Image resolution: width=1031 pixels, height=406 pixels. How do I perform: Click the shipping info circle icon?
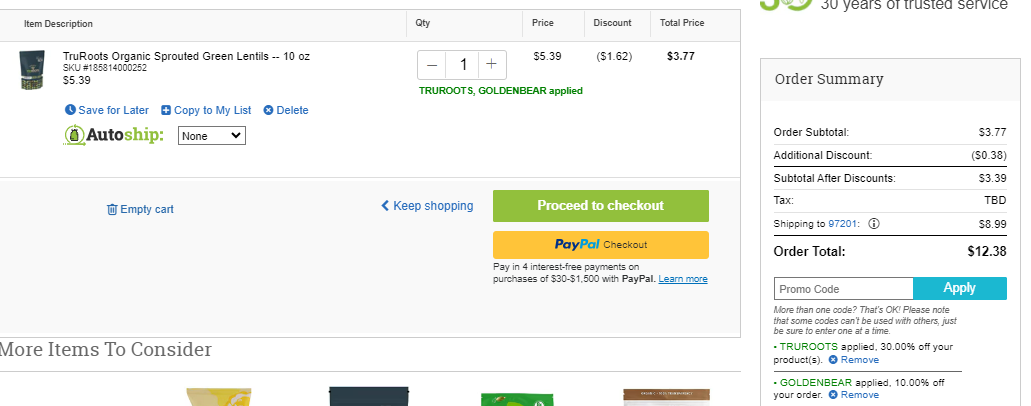coord(874,224)
